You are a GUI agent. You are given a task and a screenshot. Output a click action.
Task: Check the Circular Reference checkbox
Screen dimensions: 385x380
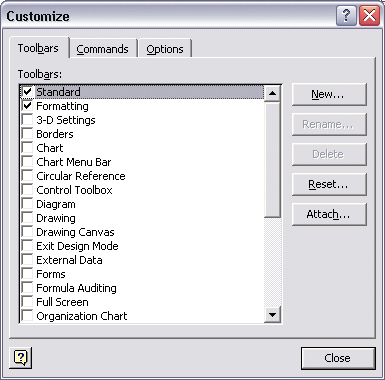pos(27,176)
